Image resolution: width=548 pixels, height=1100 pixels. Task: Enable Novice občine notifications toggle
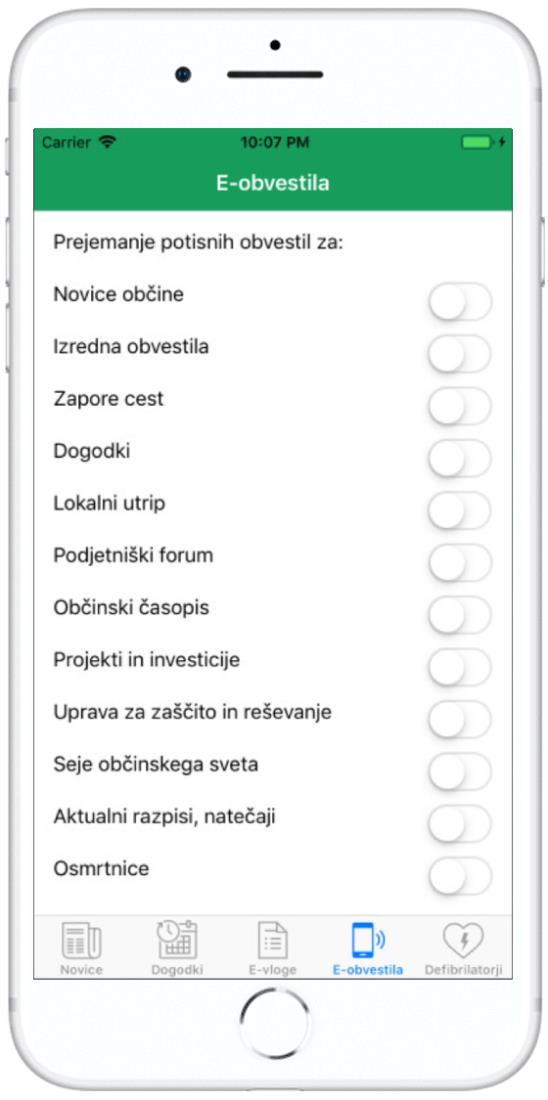point(460,302)
